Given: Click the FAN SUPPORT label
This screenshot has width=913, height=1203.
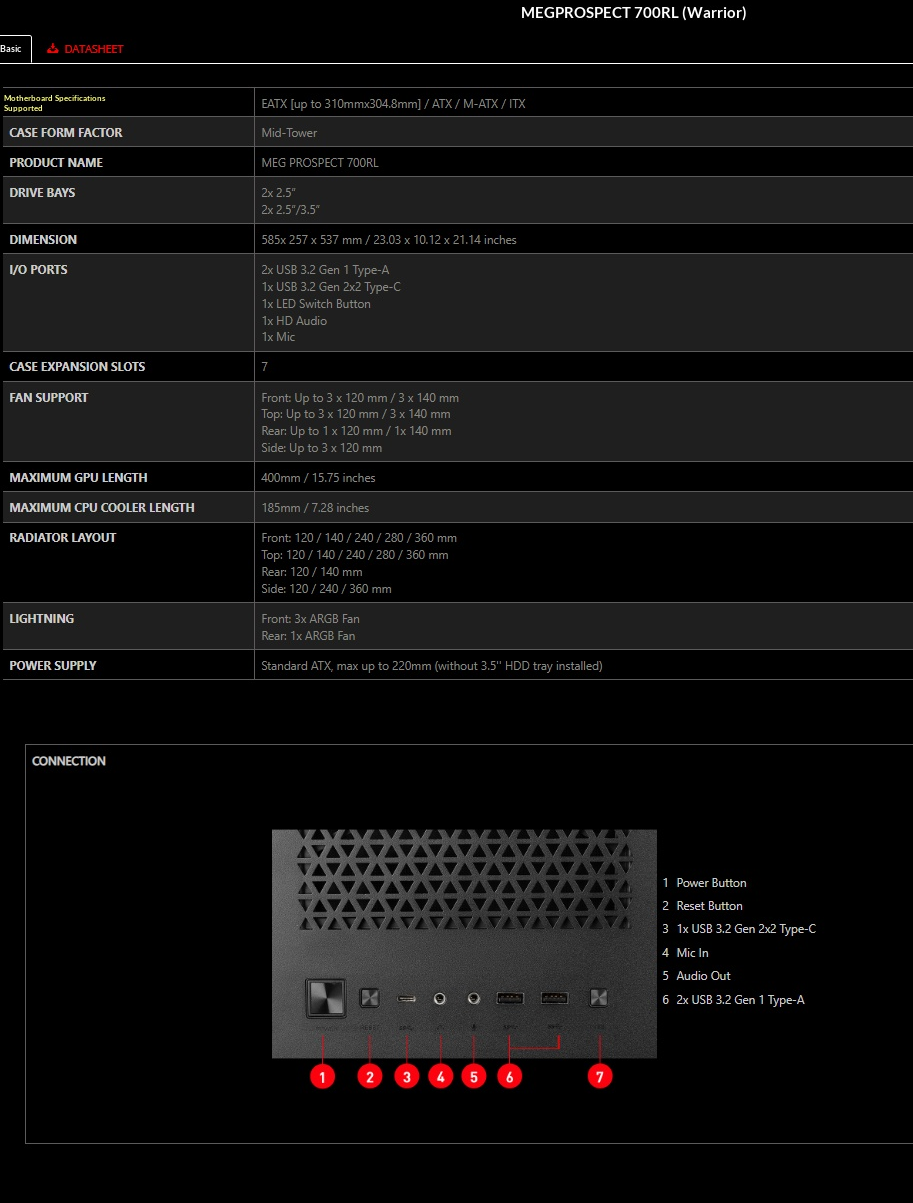Looking at the screenshot, I should [x=48, y=398].
